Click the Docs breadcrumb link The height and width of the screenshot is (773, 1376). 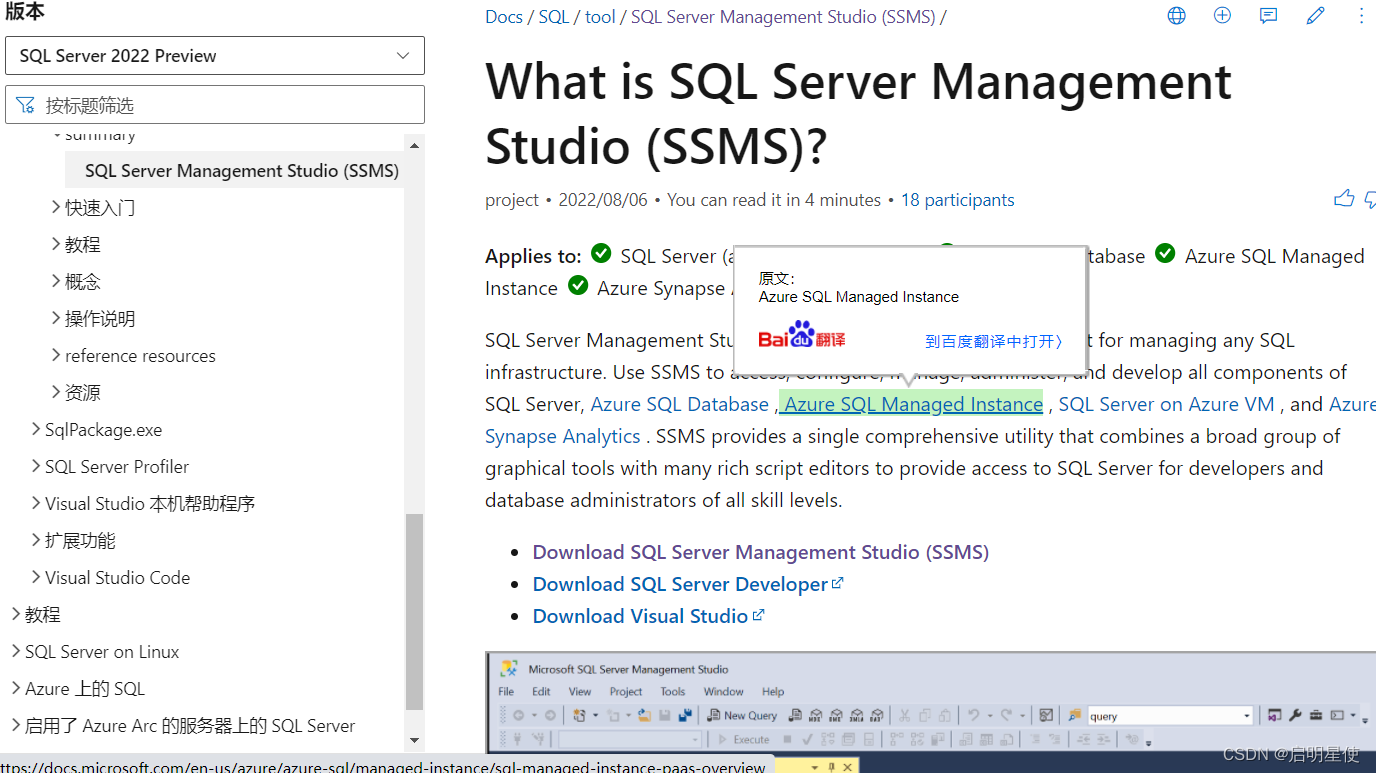(504, 16)
